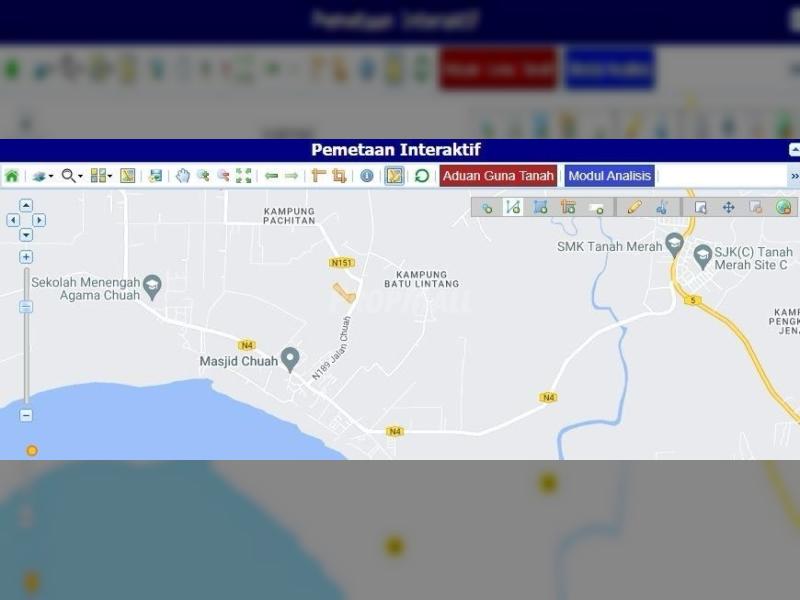Click the save diskette icon
Viewport: 800px width, 600px height.
click(155, 176)
